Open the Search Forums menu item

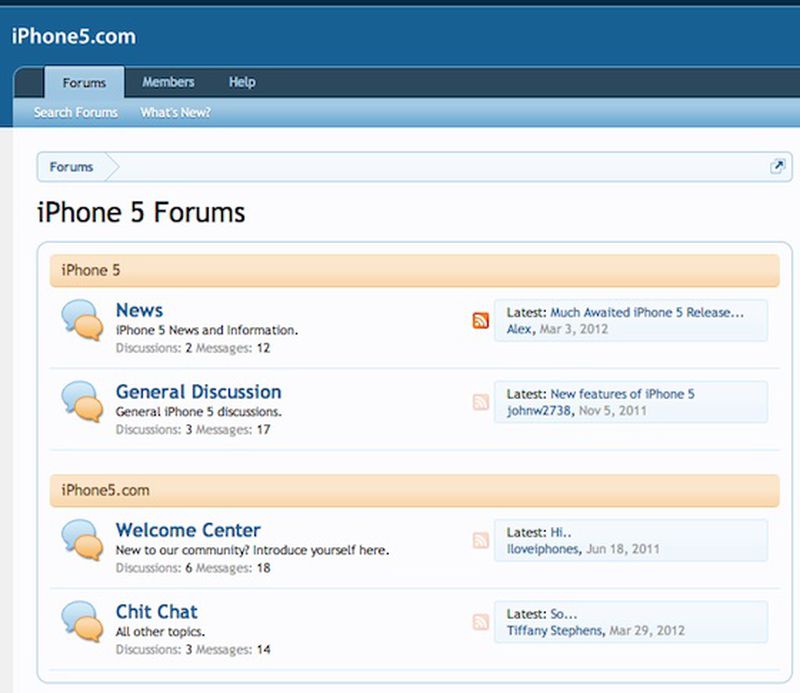[75, 112]
